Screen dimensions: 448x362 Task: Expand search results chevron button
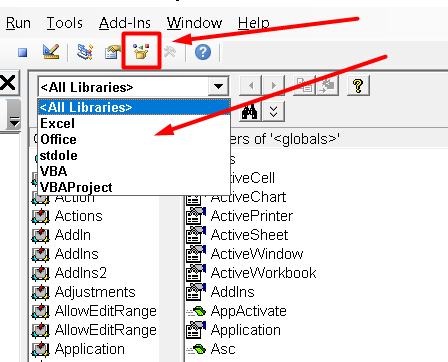click(x=273, y=111)
